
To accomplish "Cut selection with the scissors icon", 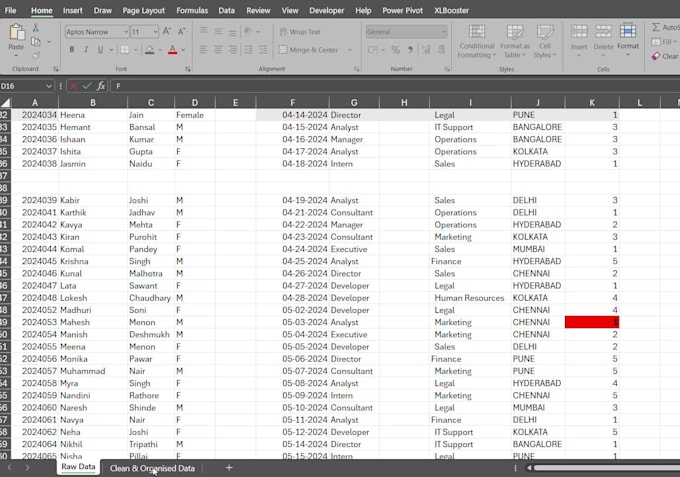I will coord(36,28).
